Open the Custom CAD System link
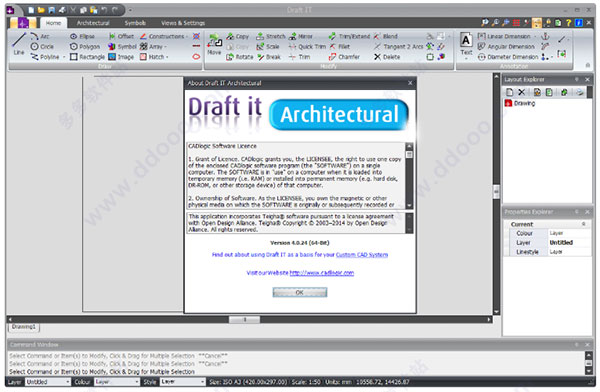 click(362, 255)
